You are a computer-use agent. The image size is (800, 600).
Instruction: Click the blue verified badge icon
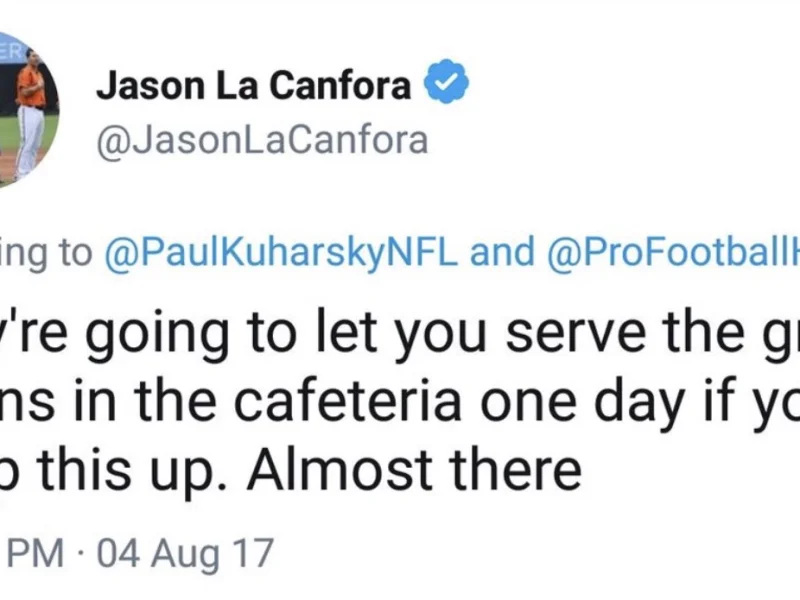(447, 86)
